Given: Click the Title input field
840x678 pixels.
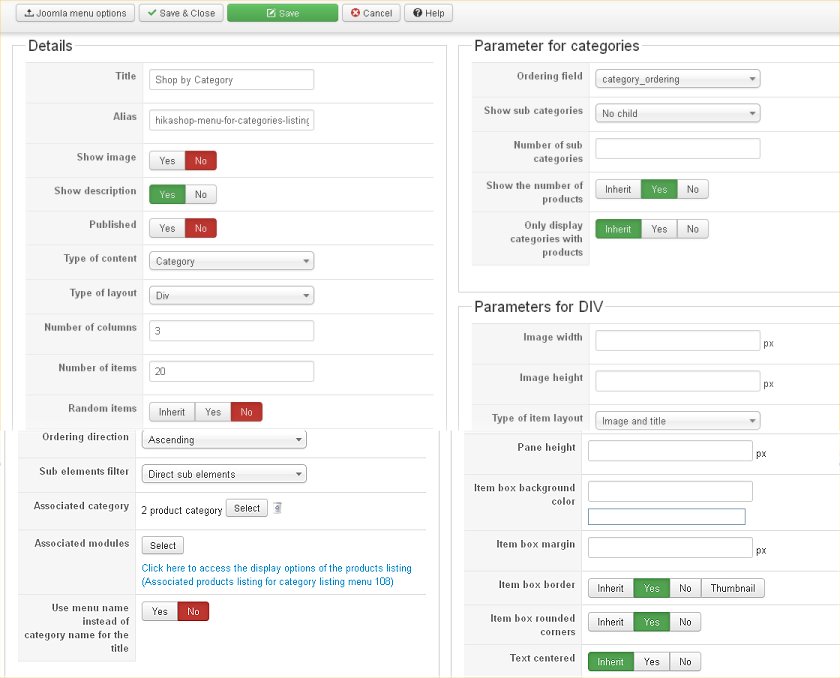Looking at the screenshot, I should tap(231, 80).
